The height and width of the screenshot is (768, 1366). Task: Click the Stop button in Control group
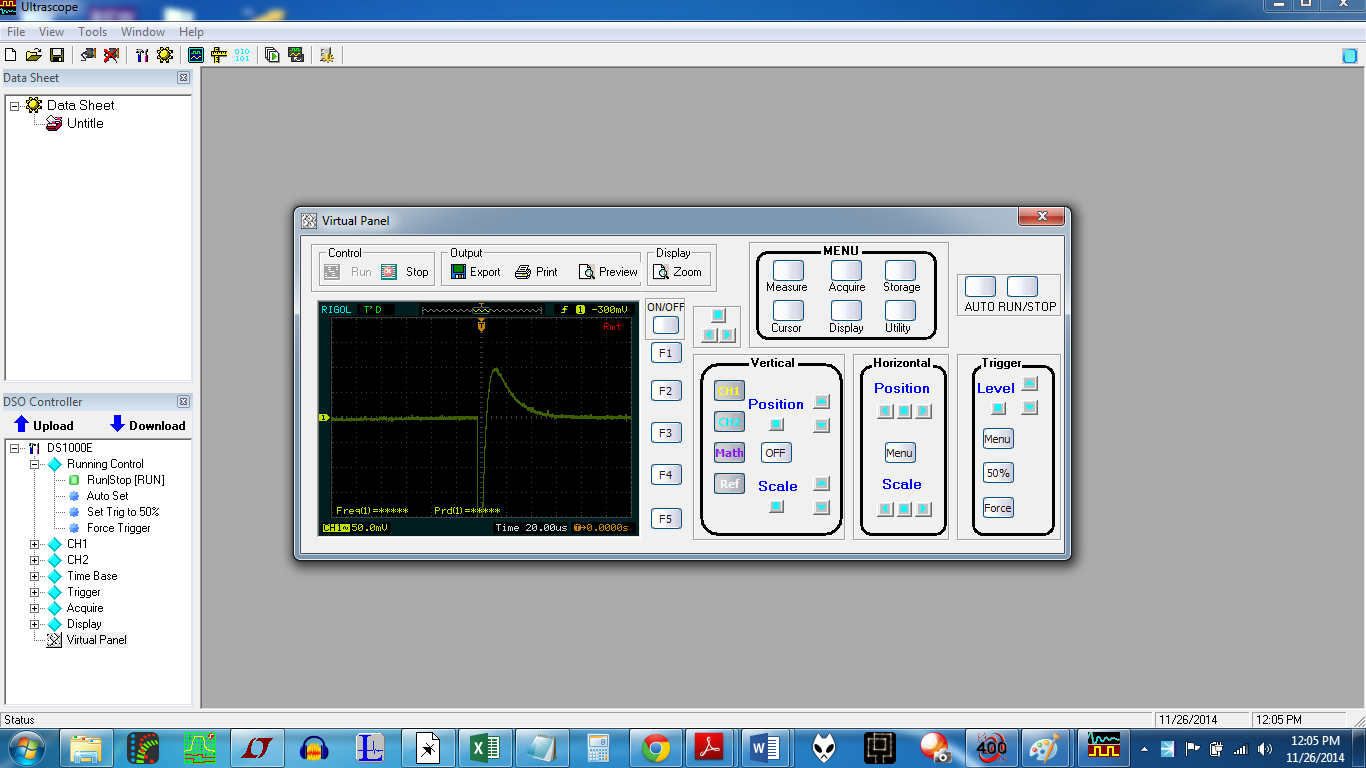[405, 272]
